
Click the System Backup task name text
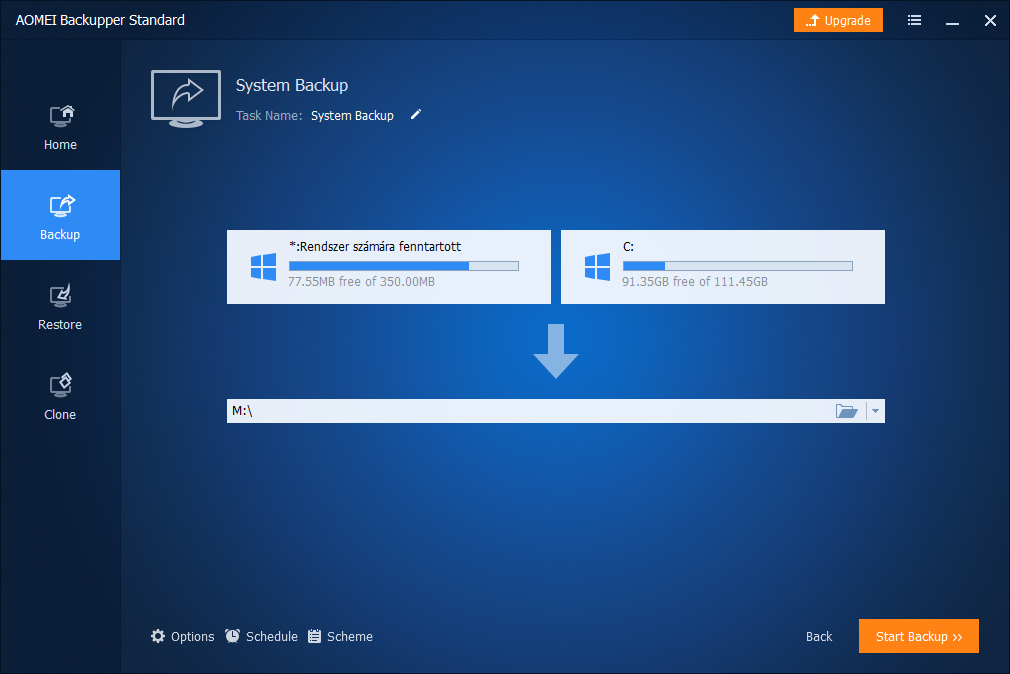[x=352, y=115]
